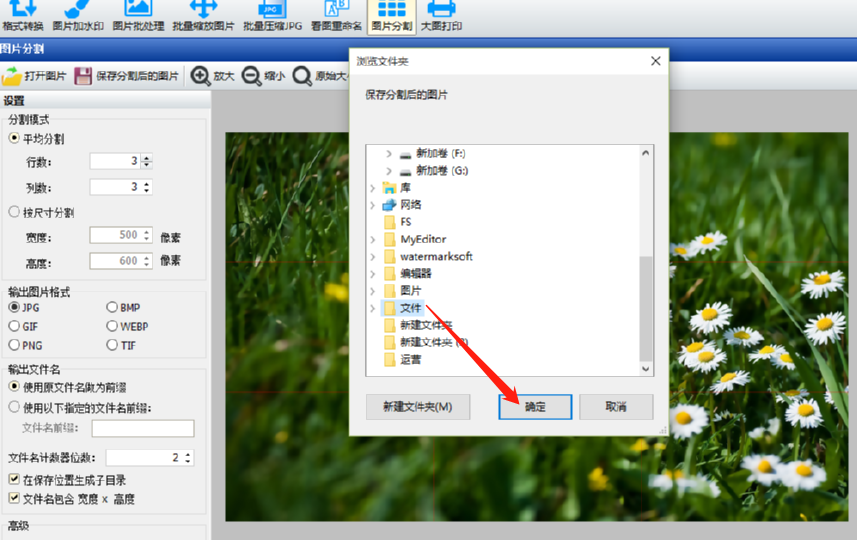Click the 文件名计数器位数 stepper arrows
Viewport: 857px width, 540px height.
pos(188,457)
